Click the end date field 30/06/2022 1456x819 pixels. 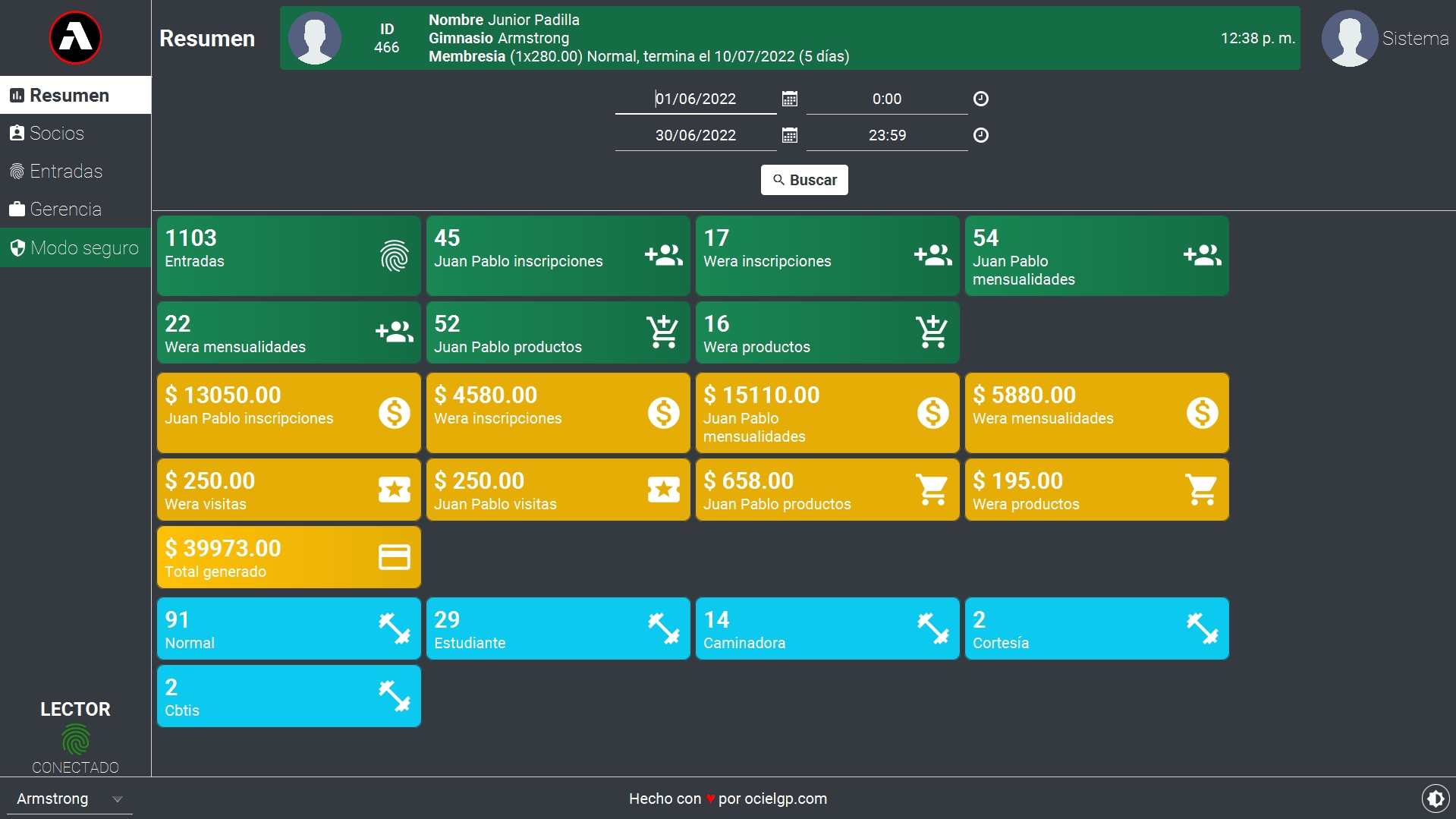pos(696,135)
